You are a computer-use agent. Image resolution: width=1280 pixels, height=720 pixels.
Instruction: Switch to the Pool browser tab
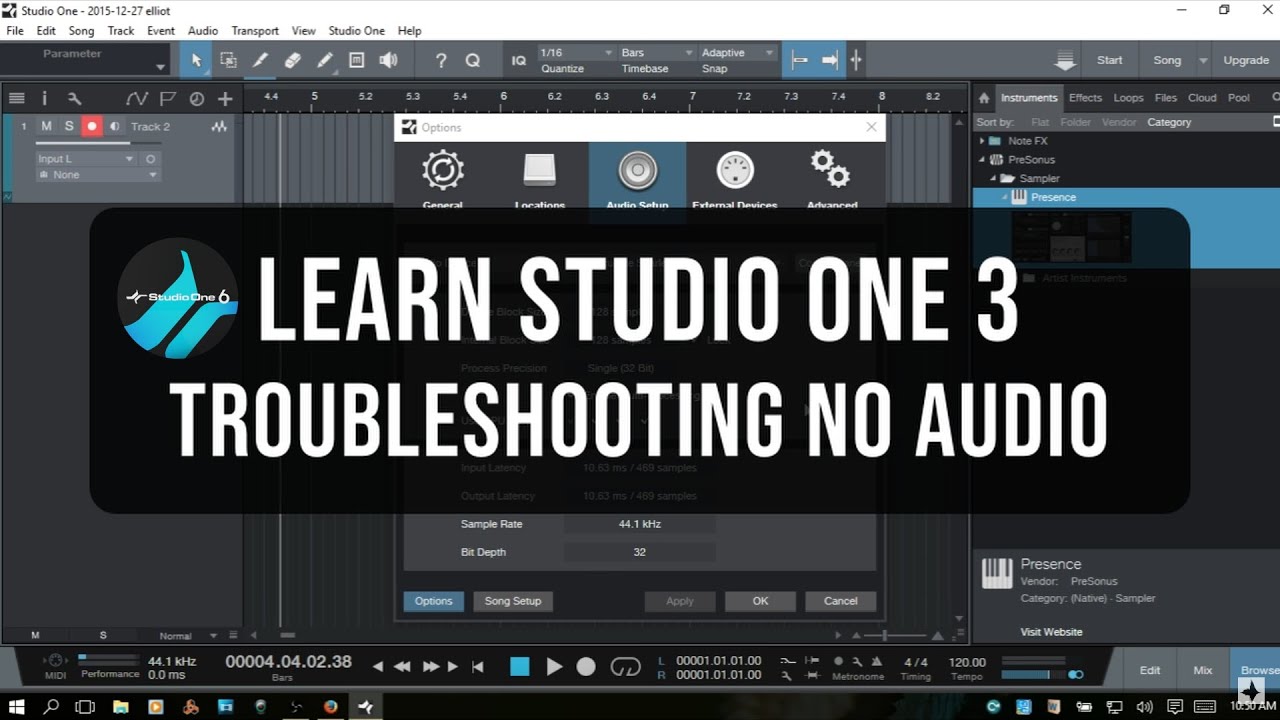click(x=1239, y=98)
